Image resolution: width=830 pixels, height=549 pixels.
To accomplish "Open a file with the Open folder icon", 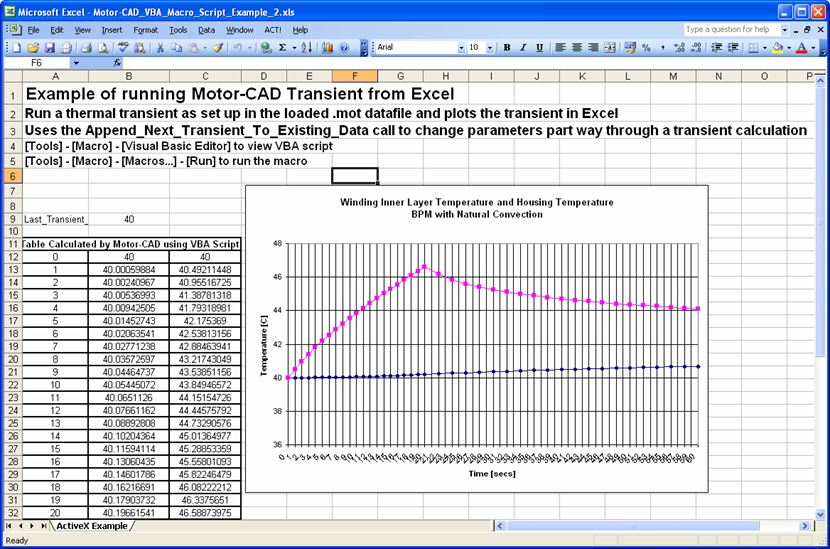I will click(x=33, y=48).
